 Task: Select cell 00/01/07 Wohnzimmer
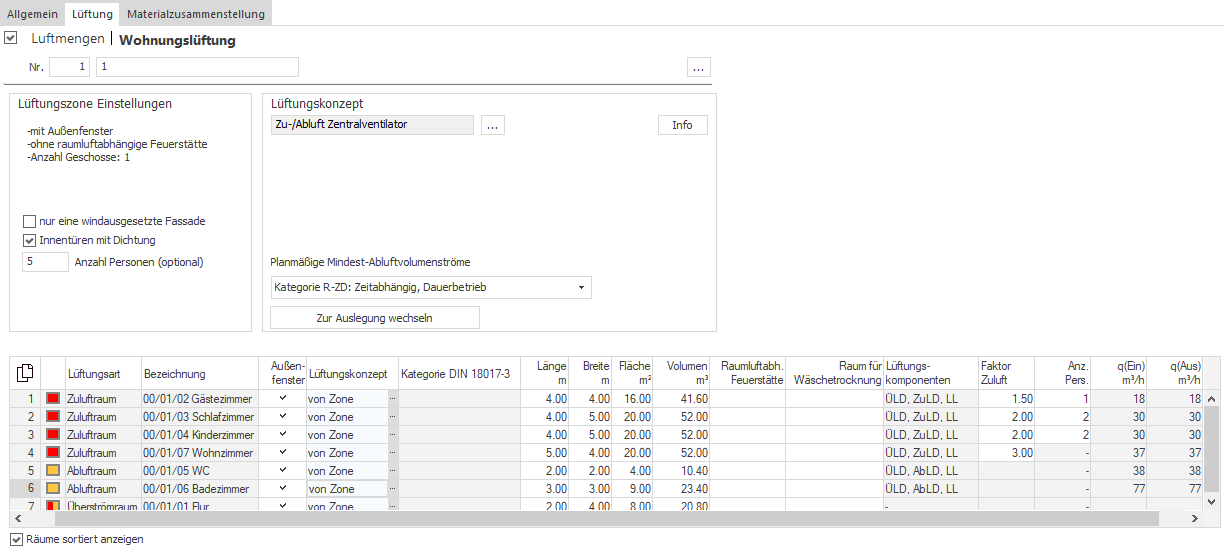pyautogui.click(x=199, y=452)
